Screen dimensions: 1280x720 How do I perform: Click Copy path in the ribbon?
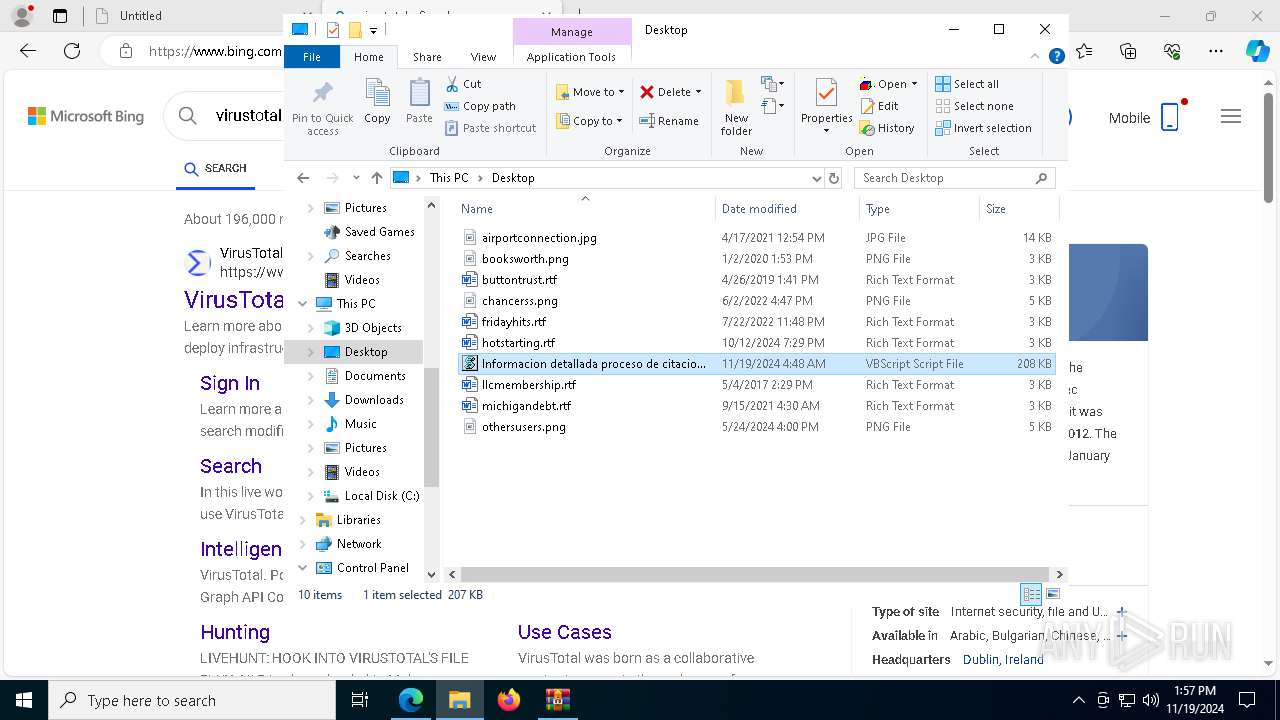pyautogui.click(x=480, y=106)
